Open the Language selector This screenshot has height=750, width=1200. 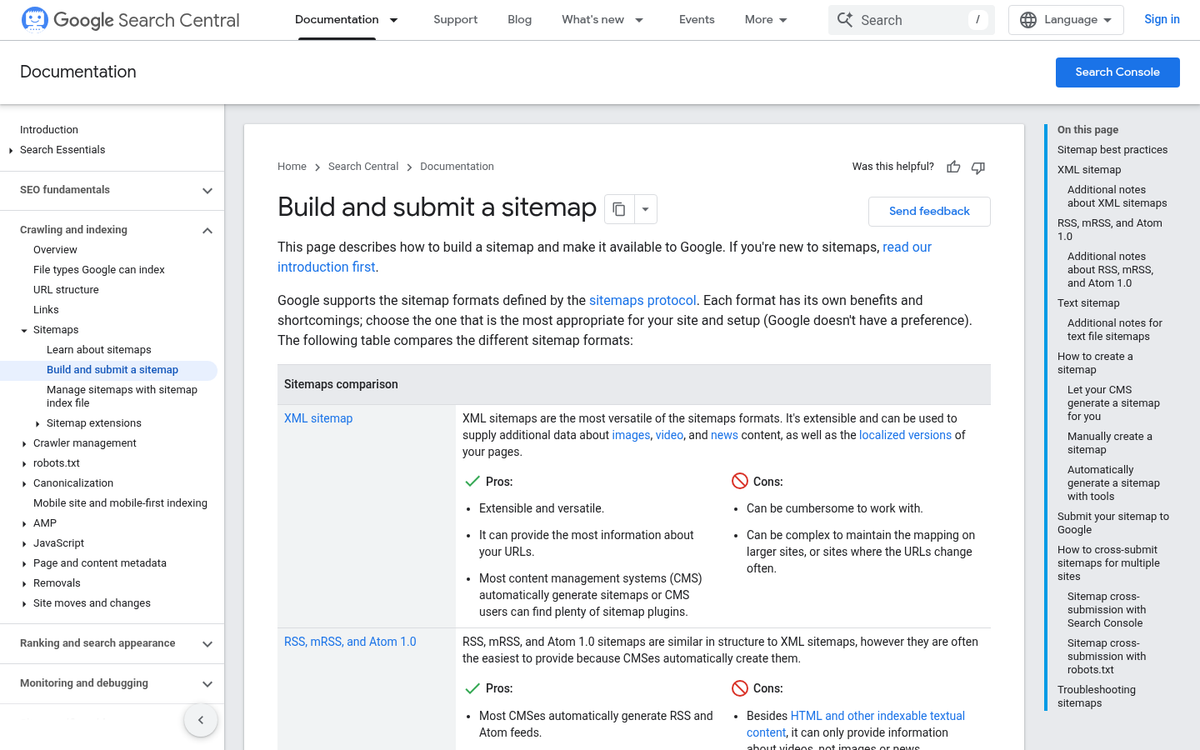coord(1065,19)
